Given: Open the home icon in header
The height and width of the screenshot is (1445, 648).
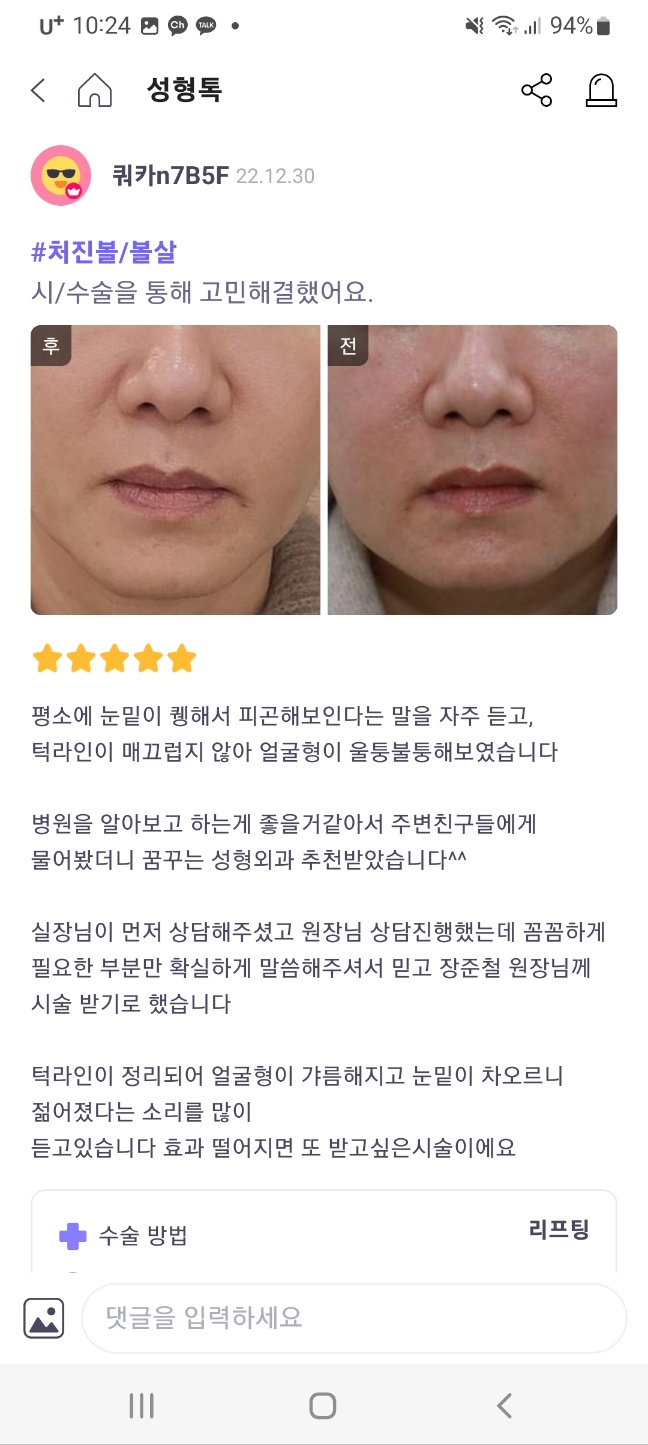Looking at the screenshot, I should click(95, 91).
